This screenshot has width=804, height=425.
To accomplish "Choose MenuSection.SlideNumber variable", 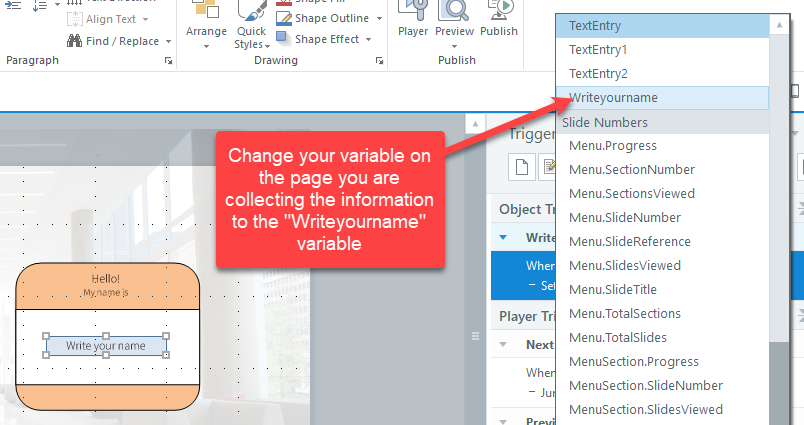I will click(645, 385).
